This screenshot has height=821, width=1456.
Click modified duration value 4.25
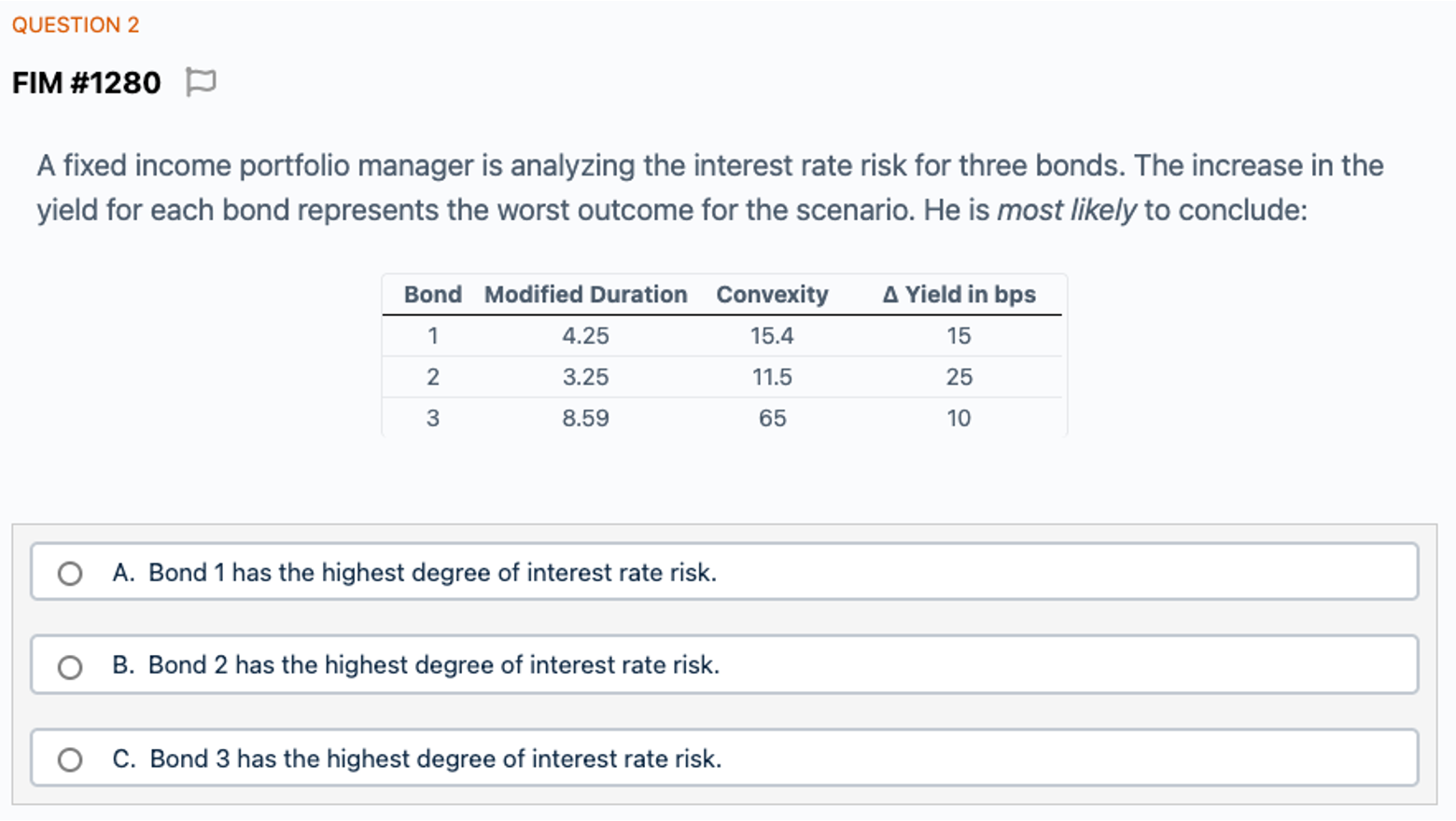point(585,336)
